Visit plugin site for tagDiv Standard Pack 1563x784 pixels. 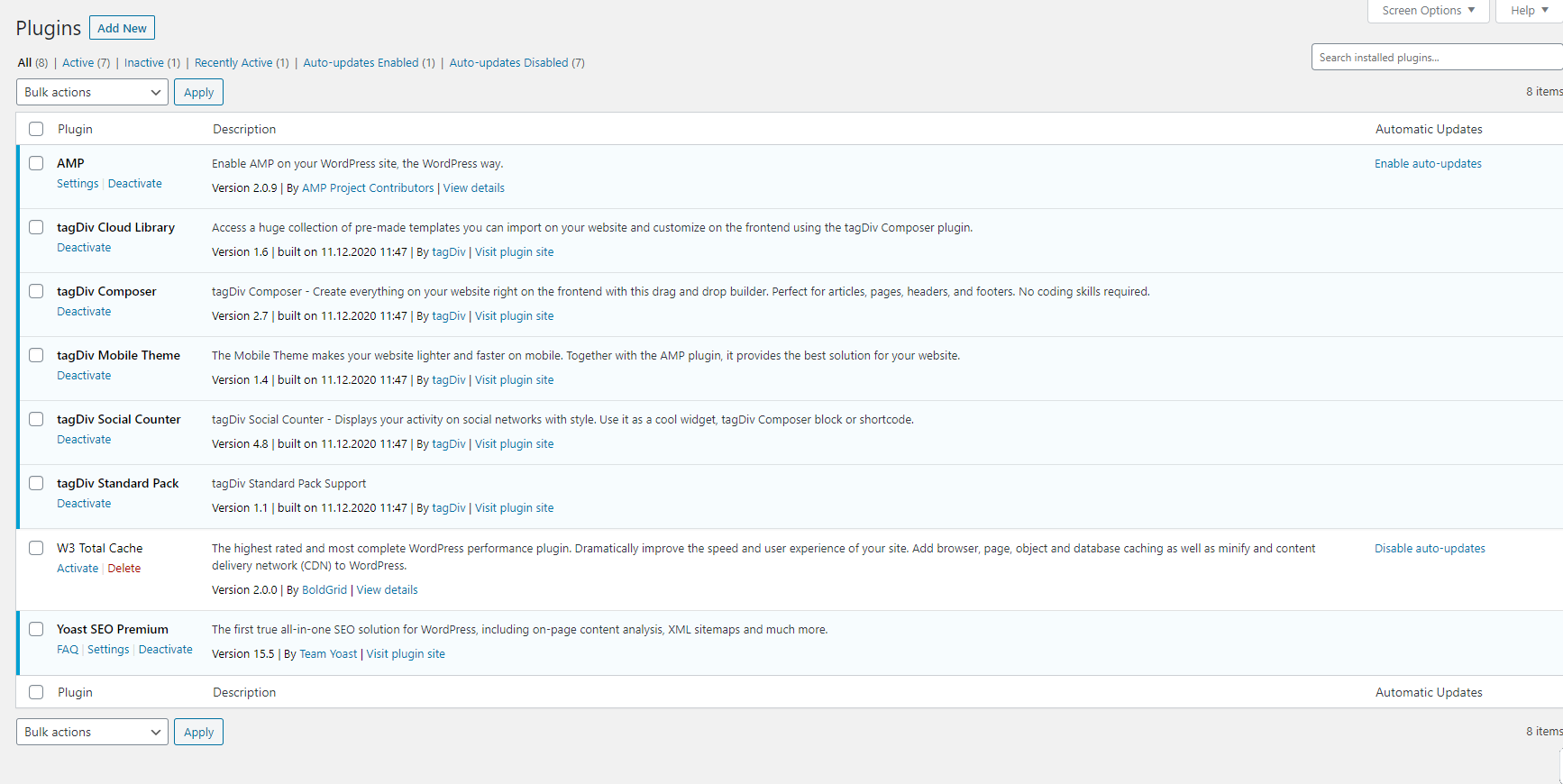click(515, 508)
